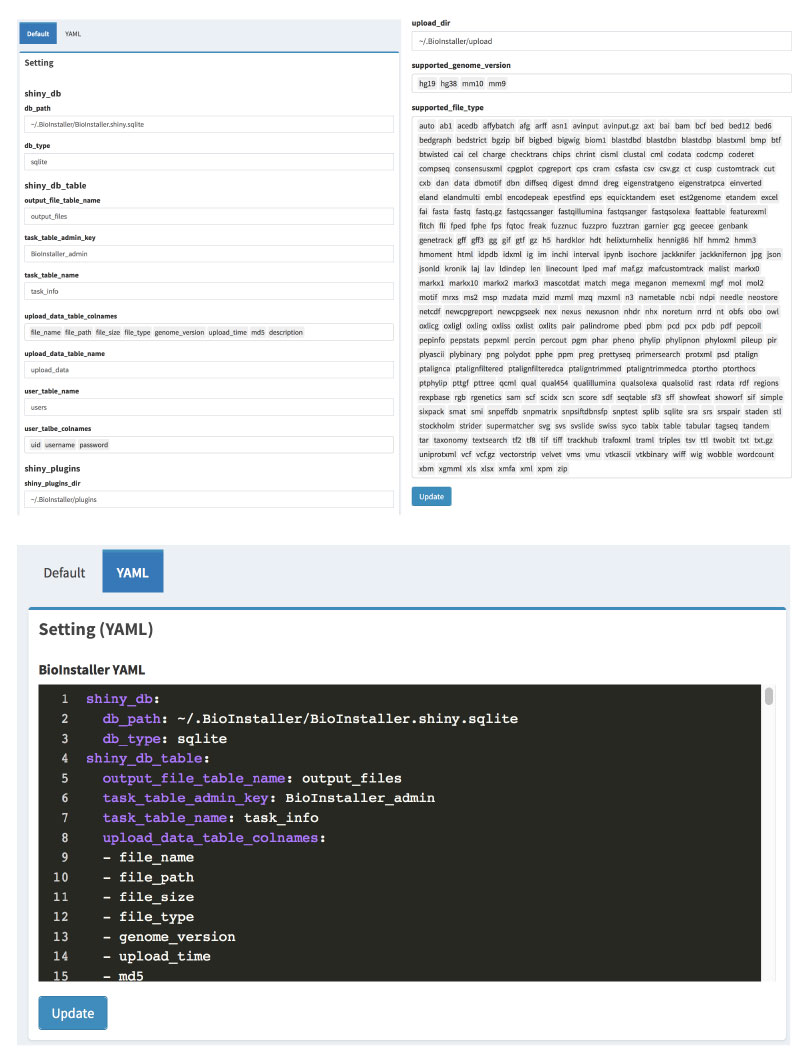Viewport: 800px width, 1056px height.
Task: Select the password tag in user_talbe_colnames
Action: (x=93, y=444)
